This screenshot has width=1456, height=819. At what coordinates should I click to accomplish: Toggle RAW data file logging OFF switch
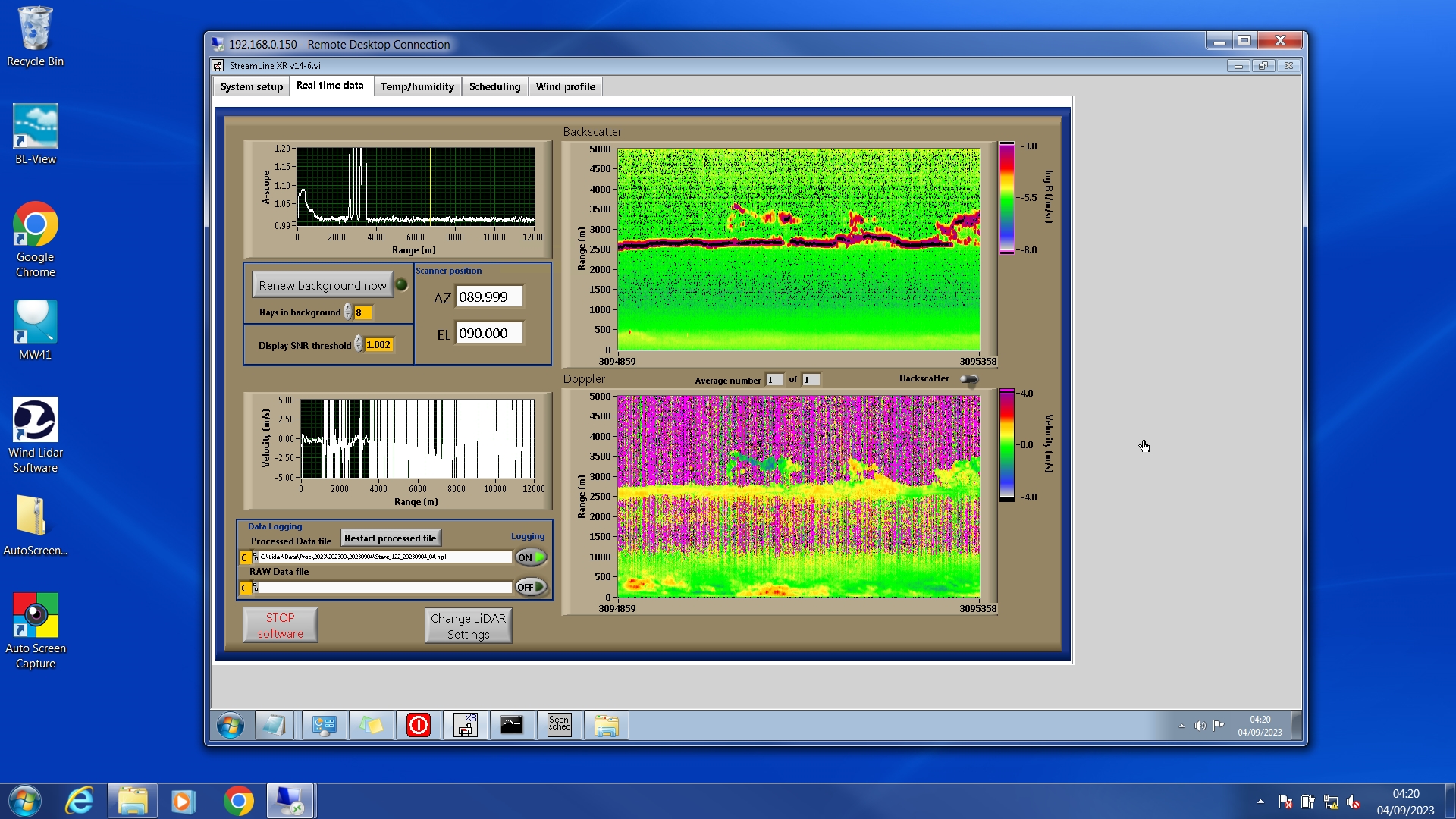coord(531,587)
